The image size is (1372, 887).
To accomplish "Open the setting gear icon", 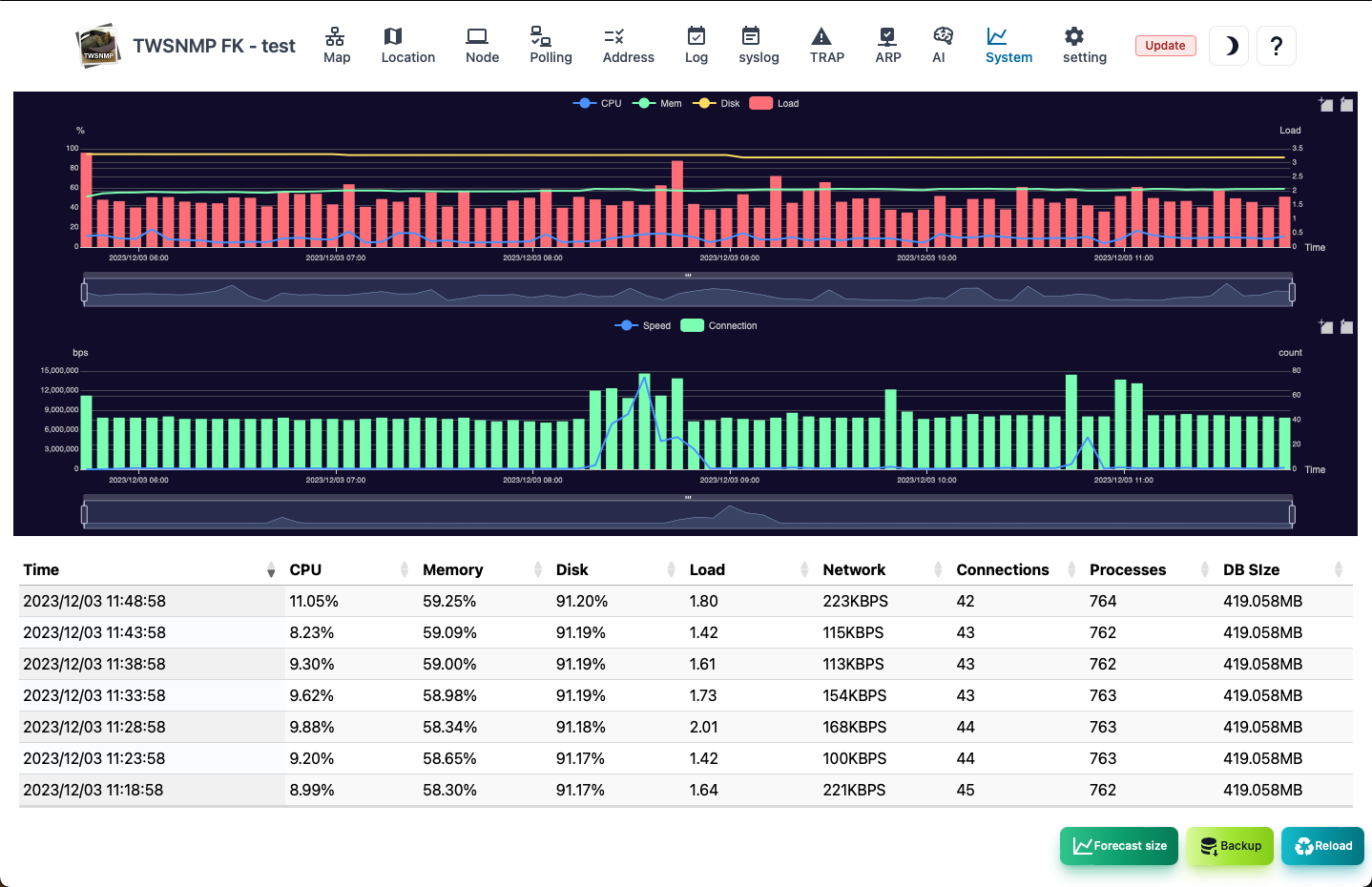I will pyautogui.click(x=1074, y=36).
